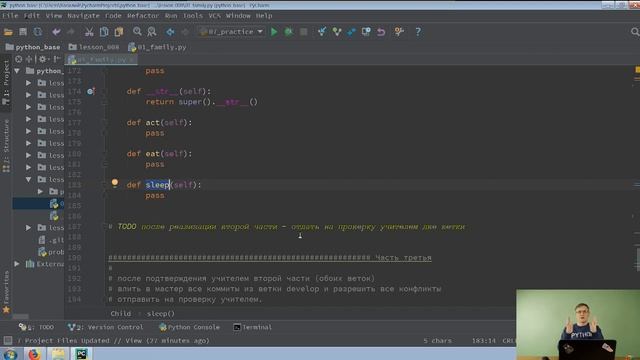Click the intention lightbulb beside def sleep
The height and width of the screenshot is (360, 640).
(x=115, y=182)
